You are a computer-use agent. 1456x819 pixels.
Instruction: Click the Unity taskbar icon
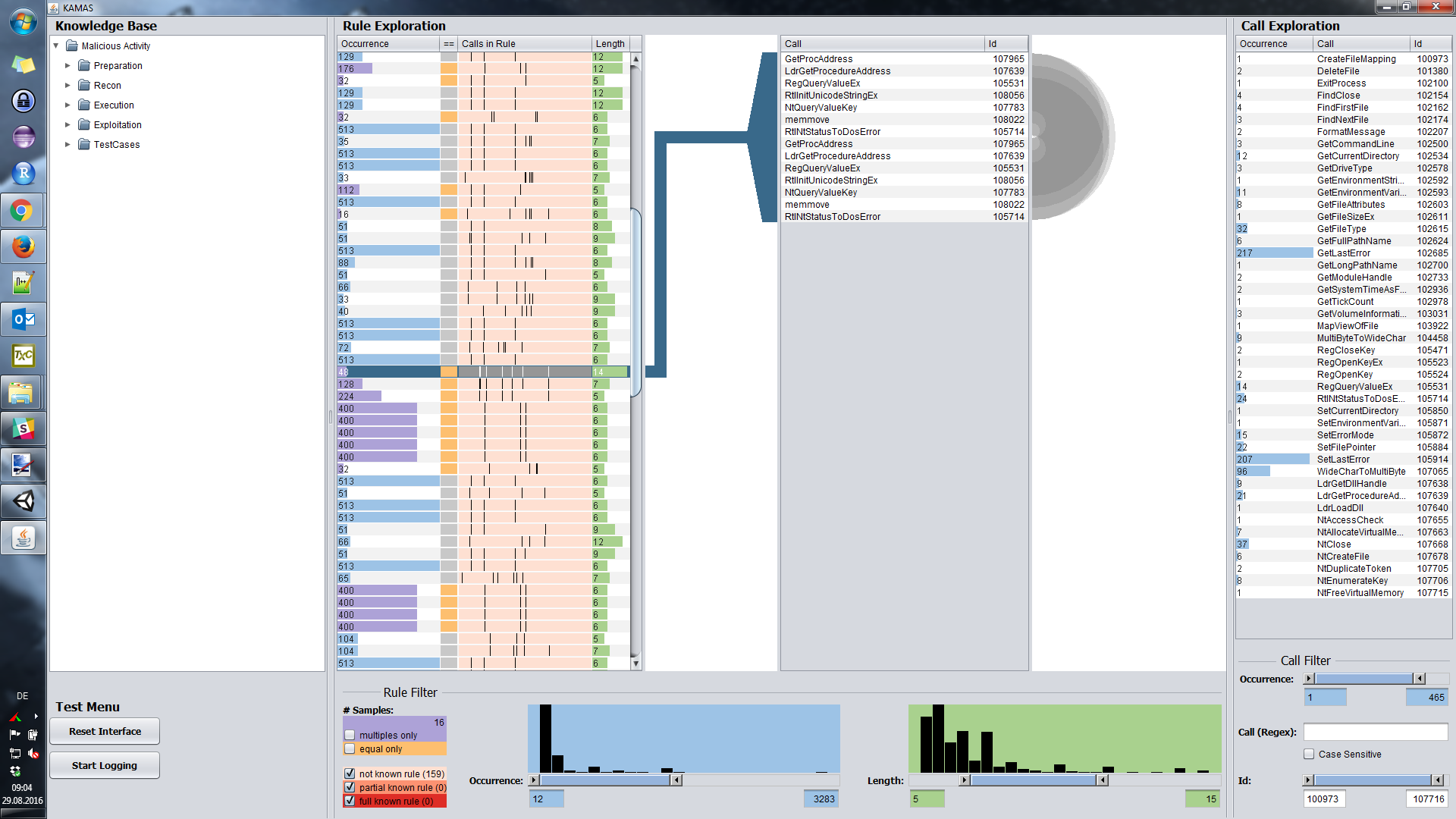tap(23, 501)
